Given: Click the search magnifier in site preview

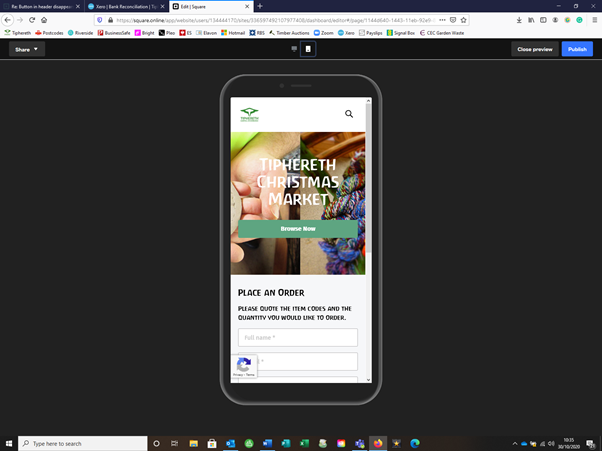Looking at the screenshot, I should pyautogui.click(x=349, y=114).
